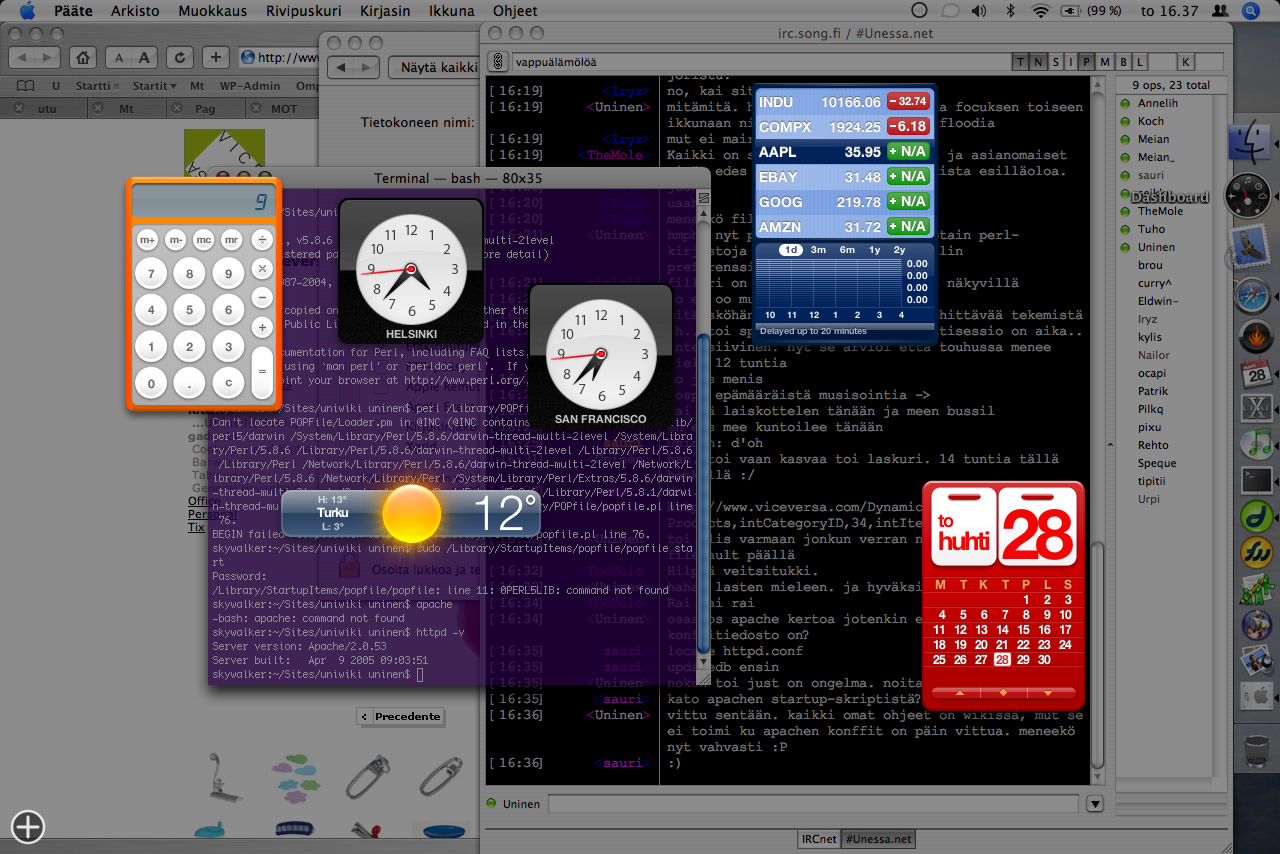Click the divide key on the calculator widget

coord(262,240)
